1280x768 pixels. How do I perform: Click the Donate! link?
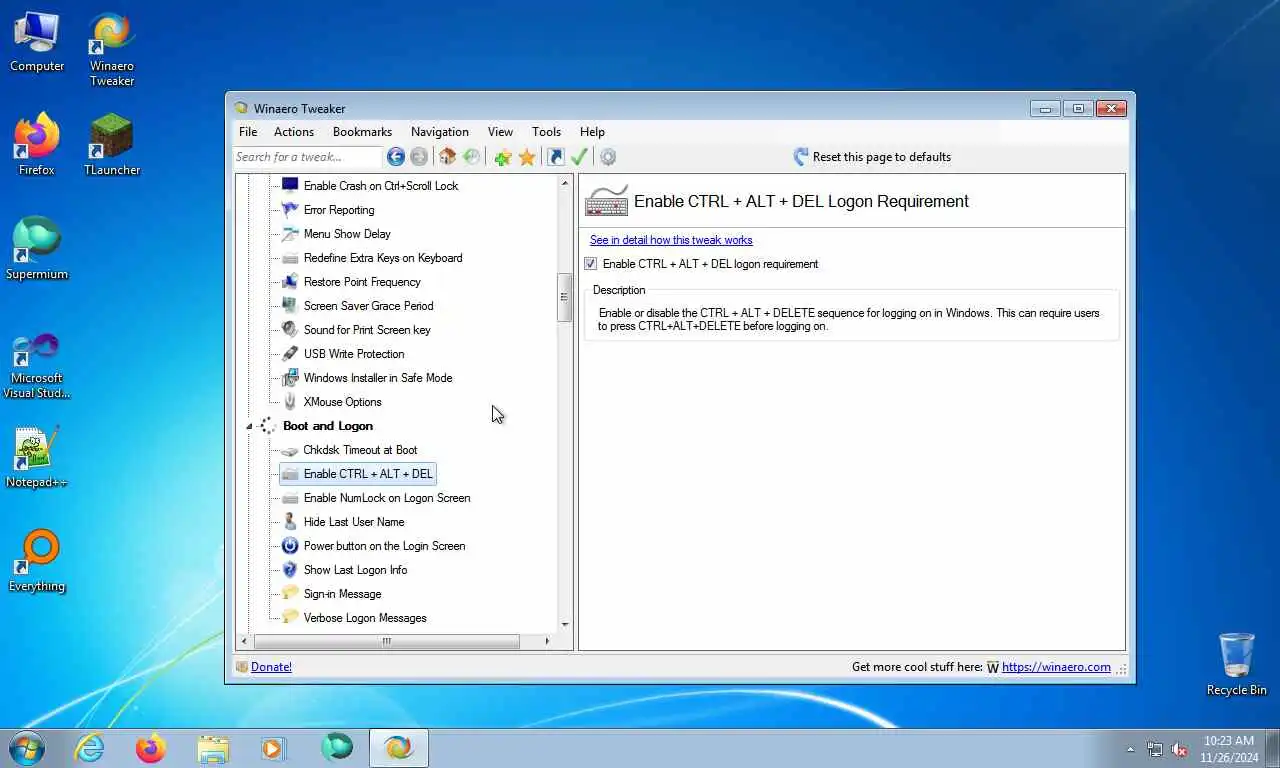[x=271, y=667]
